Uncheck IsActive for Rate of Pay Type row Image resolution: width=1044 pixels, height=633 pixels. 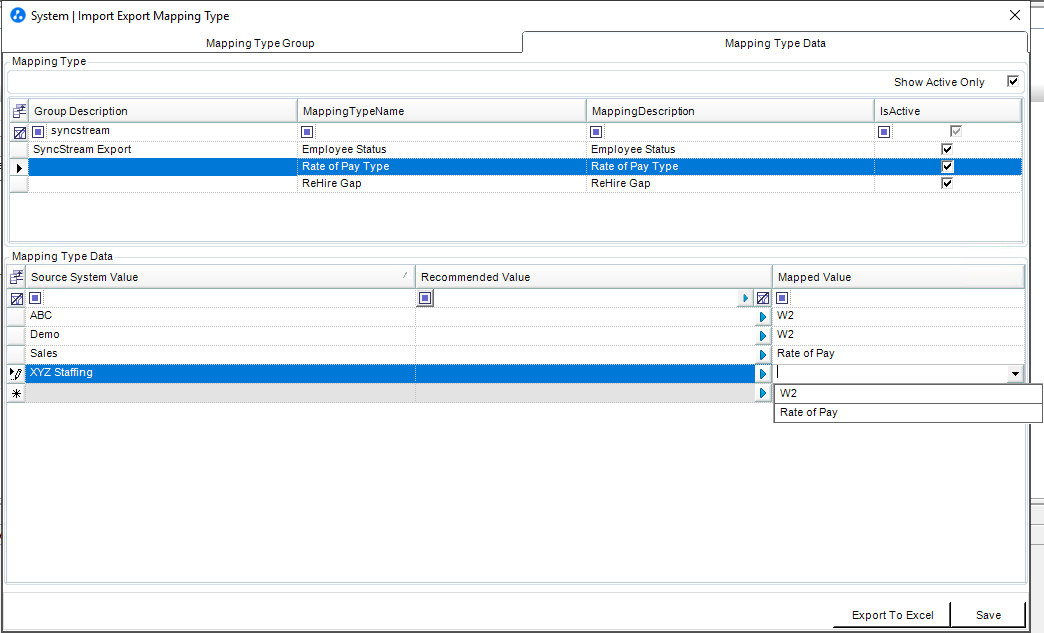pyautogui.click(x=947, y=166)
